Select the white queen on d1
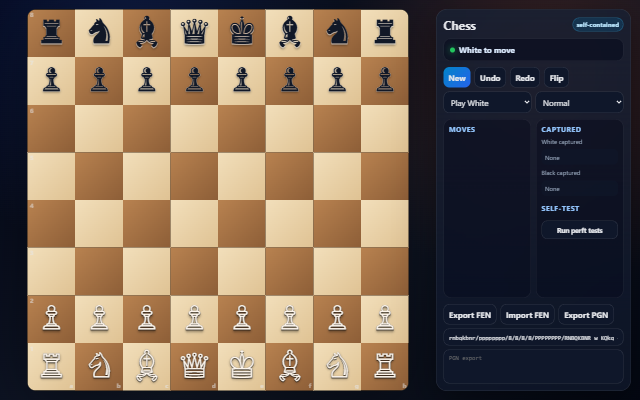640x400 pixels. pyautogui.click(x=194, y=367)
